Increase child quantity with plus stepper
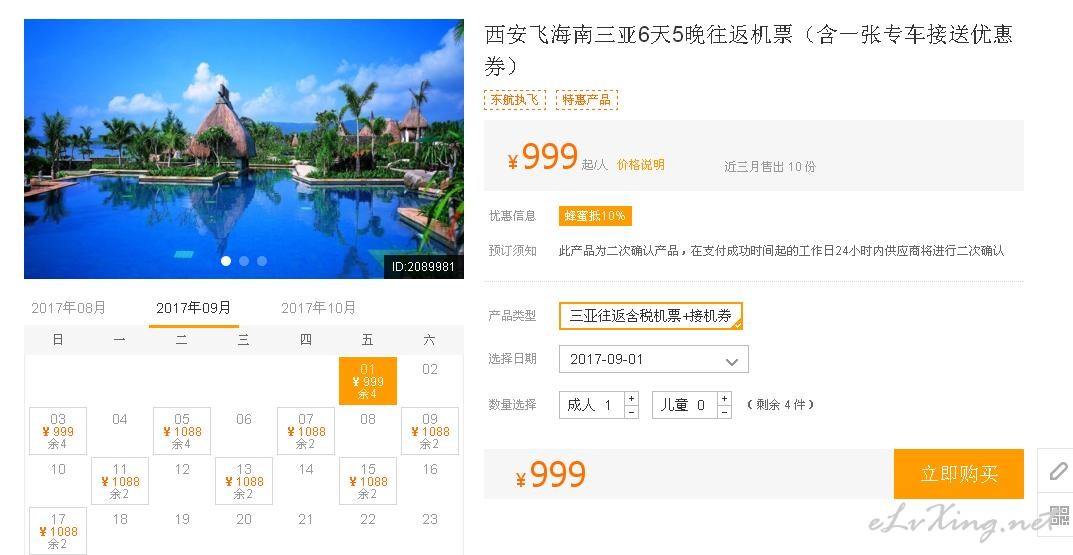The image size is (1073, 555). click(x=725, y=398)
